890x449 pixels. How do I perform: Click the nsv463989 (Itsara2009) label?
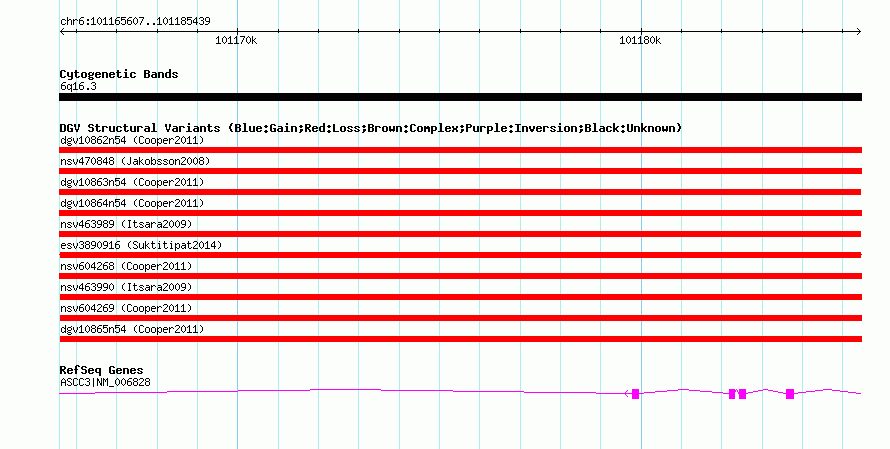click(x=126, y=224)
